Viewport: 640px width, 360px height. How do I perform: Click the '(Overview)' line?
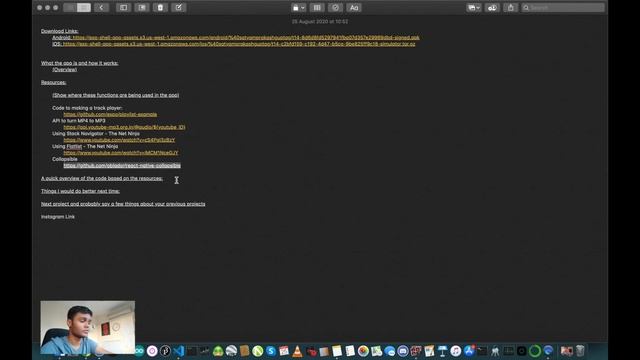click(x=64, y=69)
